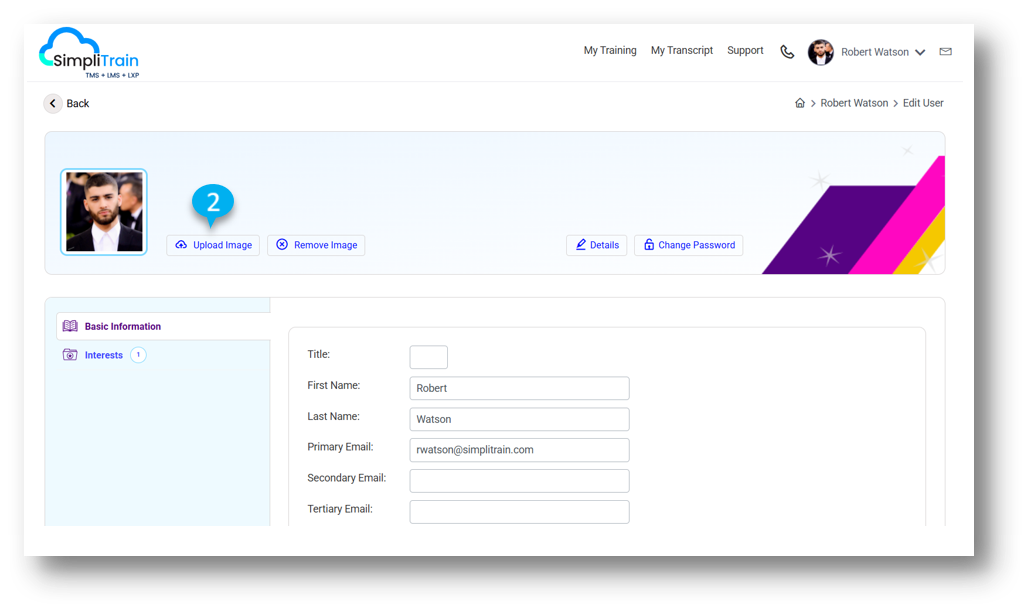This screenshot has height=610, width=1029.
Task: Switch to the Interests tab
Action: pyautogui.click(x=103, y=355)
